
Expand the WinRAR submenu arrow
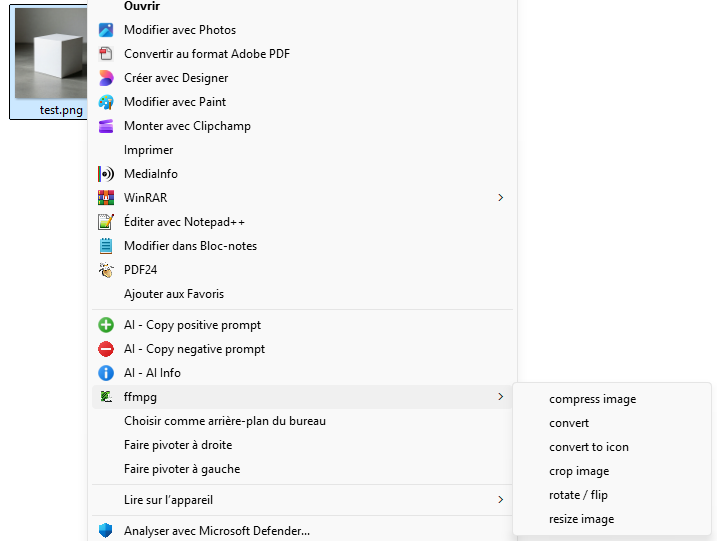tap(501, 198)
